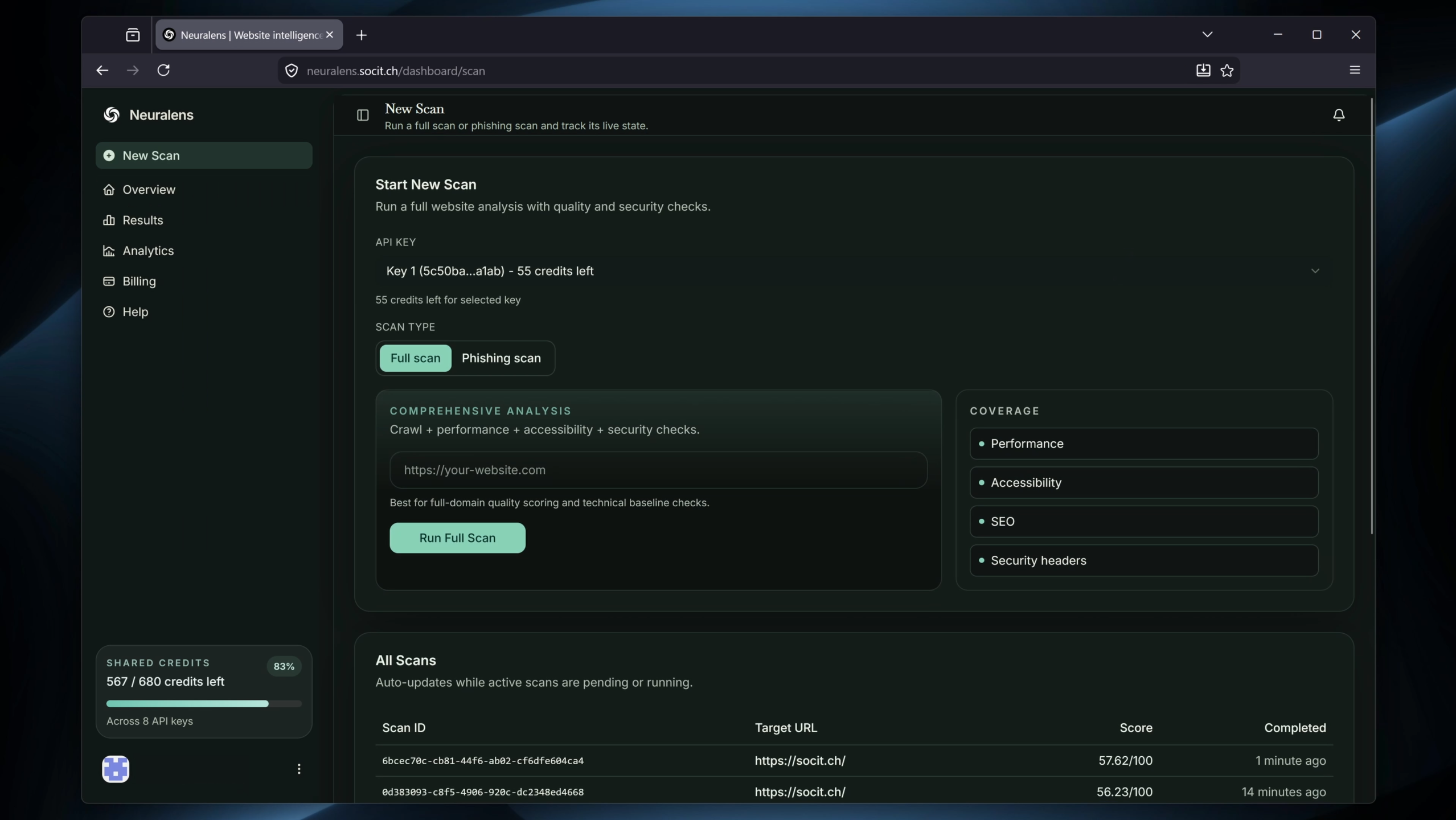Image resolution: width=1456 pixels, height=820 pixels.
Task: Click the Accessibility coverage item
Action: [x=1144, y=483]
